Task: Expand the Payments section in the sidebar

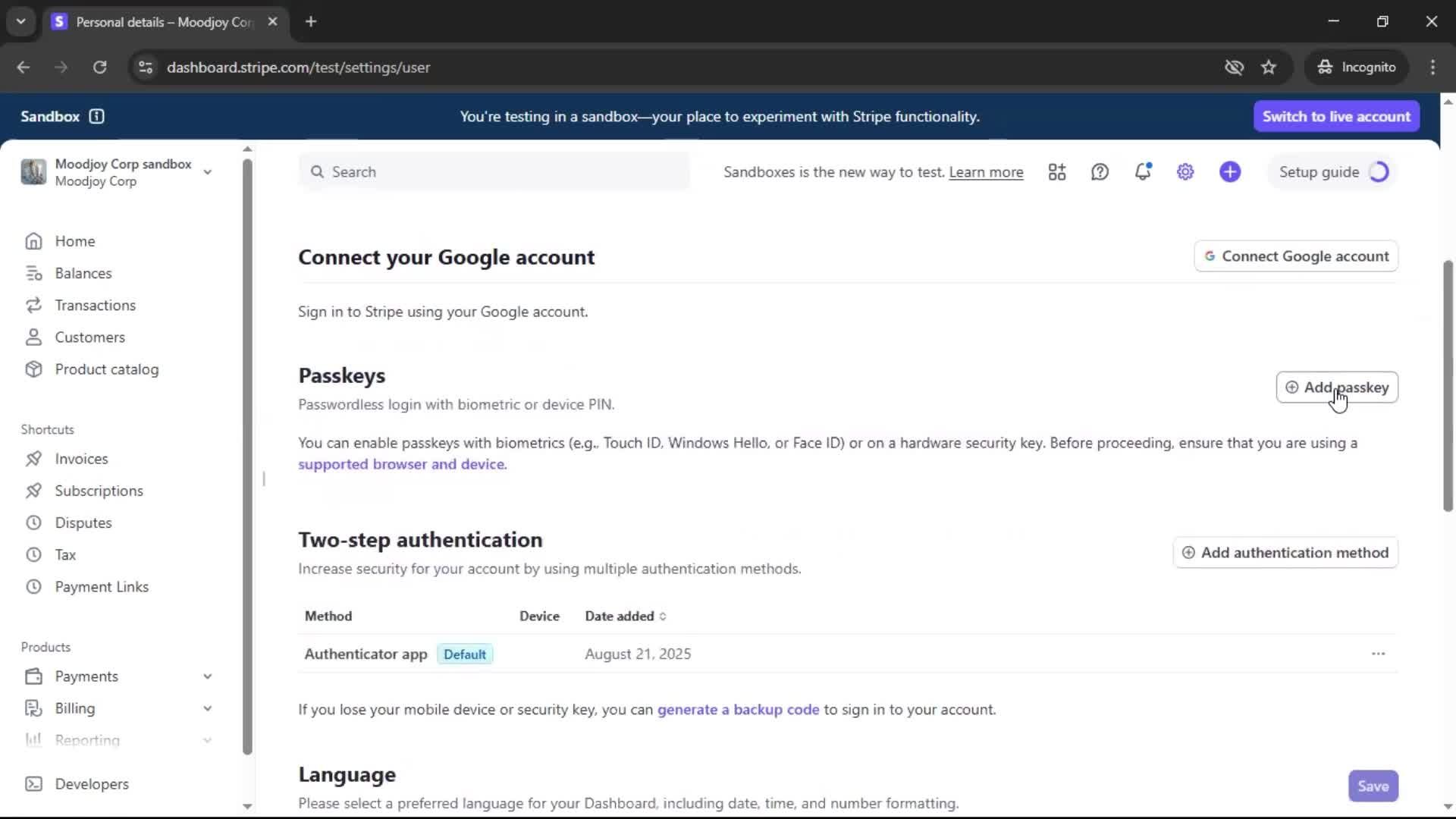Action: coord(206,676)
